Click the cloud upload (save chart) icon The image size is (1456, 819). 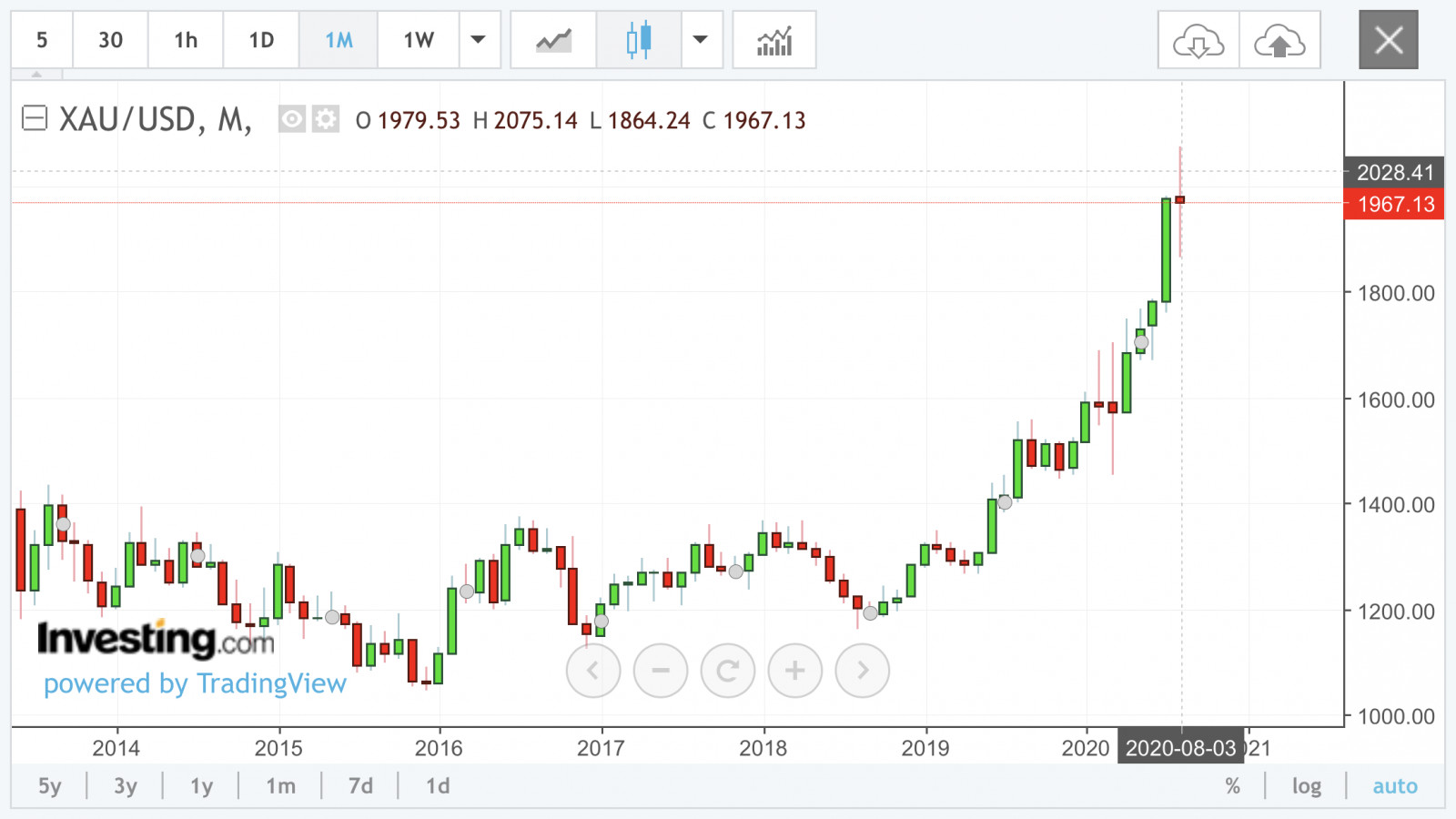tap(1279, 40)
